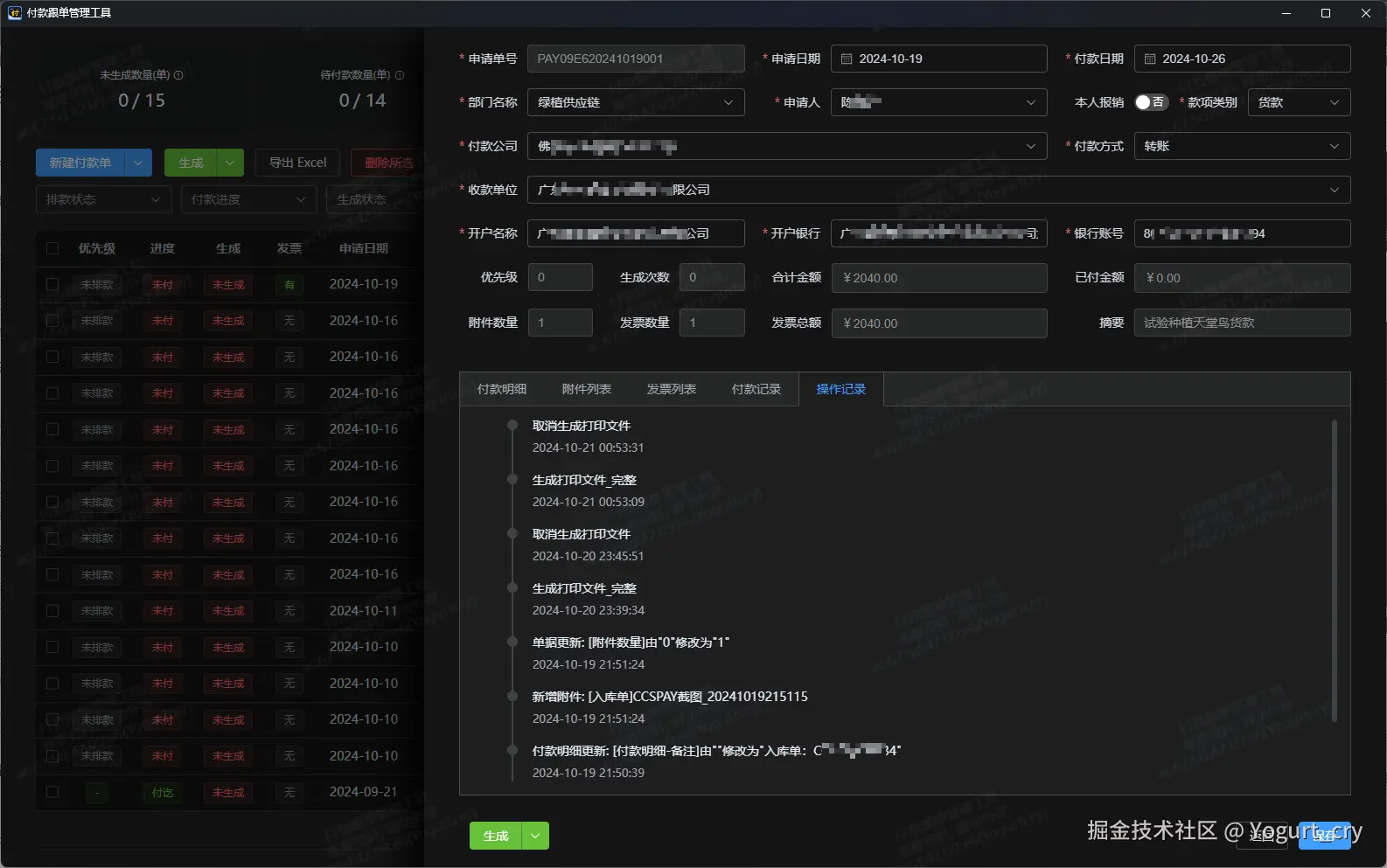
Task: Check the row dated 2024-10-19
Action: click(52, 284)
